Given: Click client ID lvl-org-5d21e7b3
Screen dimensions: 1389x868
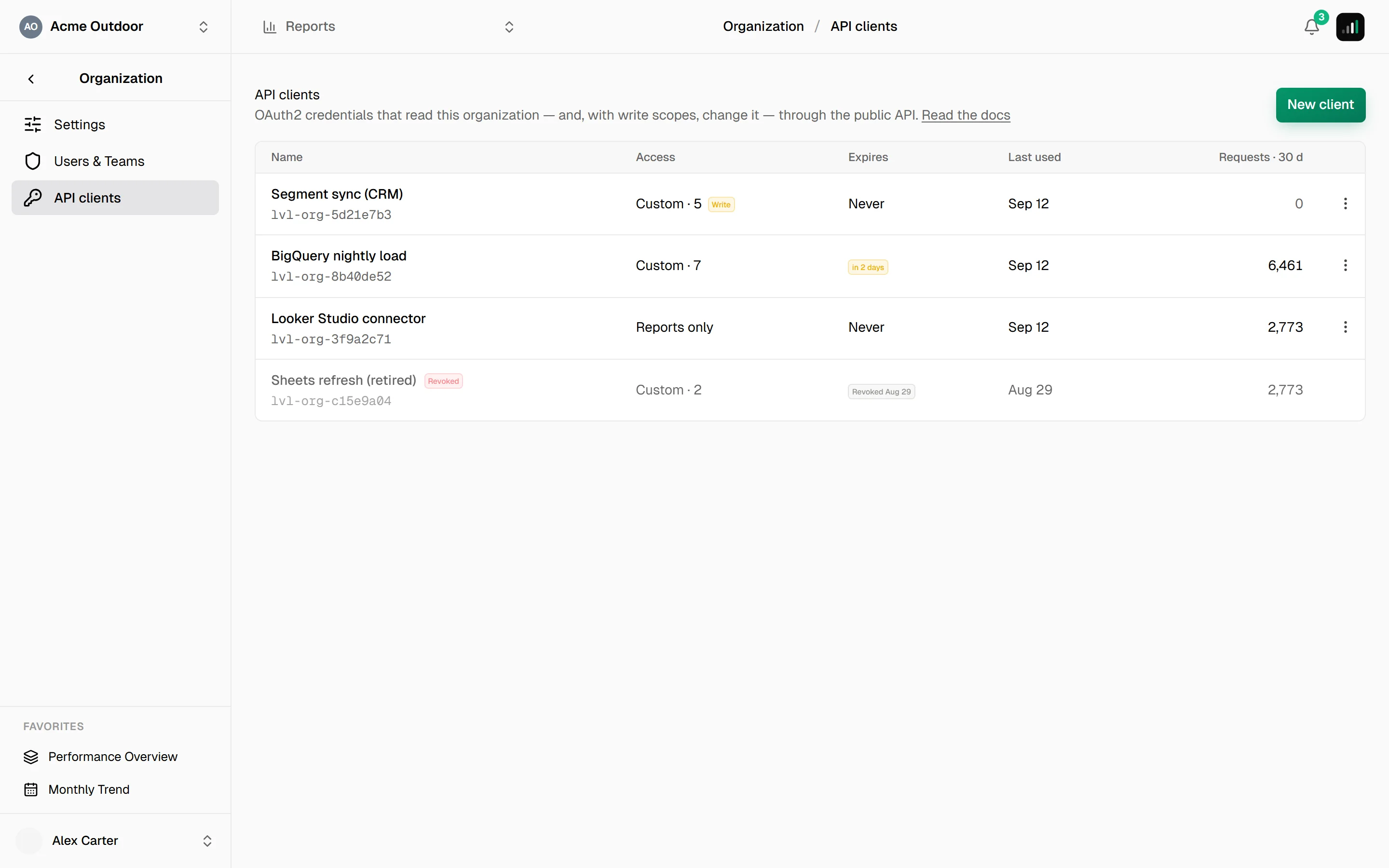Looking at the screenshot, I should pyautogui.click(x=331, y=215).
